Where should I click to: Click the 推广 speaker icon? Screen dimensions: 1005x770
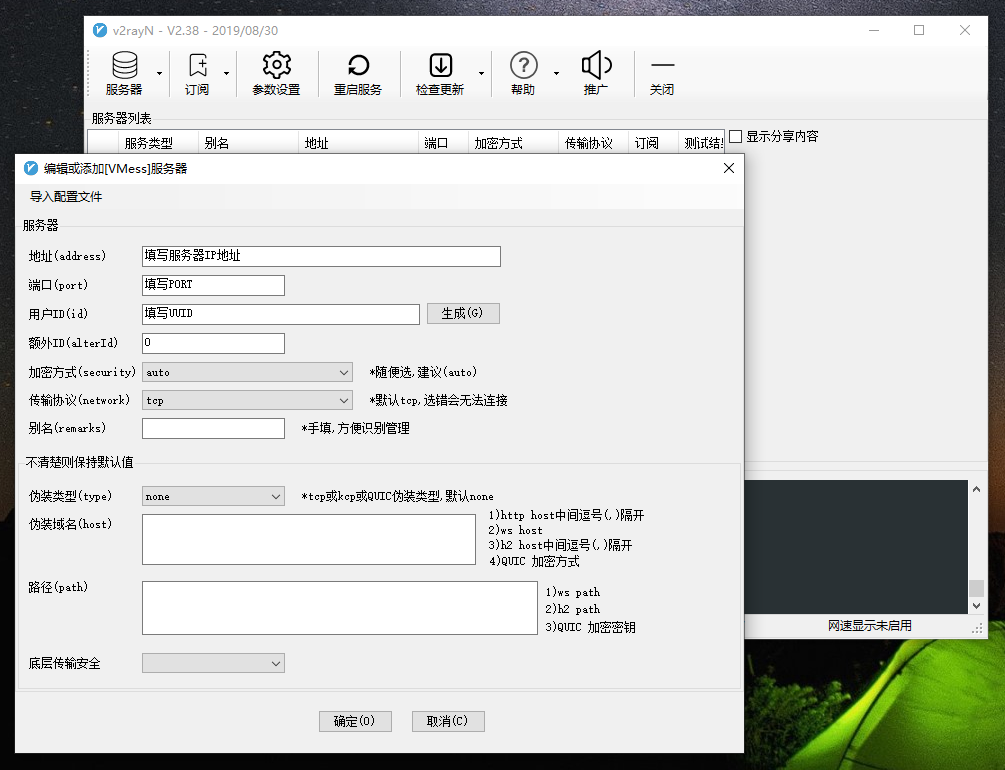[596, 73]
